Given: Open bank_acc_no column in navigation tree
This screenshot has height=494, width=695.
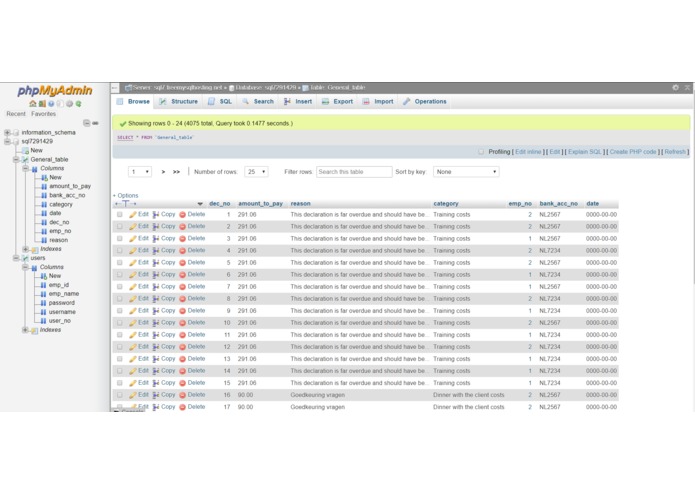Looking at the screenshot, I should pyautogui.click(x=67, y=195).
